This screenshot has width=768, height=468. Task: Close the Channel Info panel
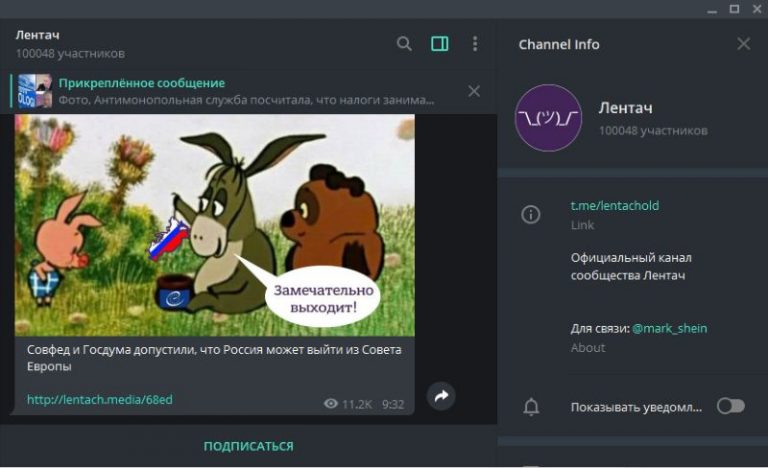coord(744,44)
